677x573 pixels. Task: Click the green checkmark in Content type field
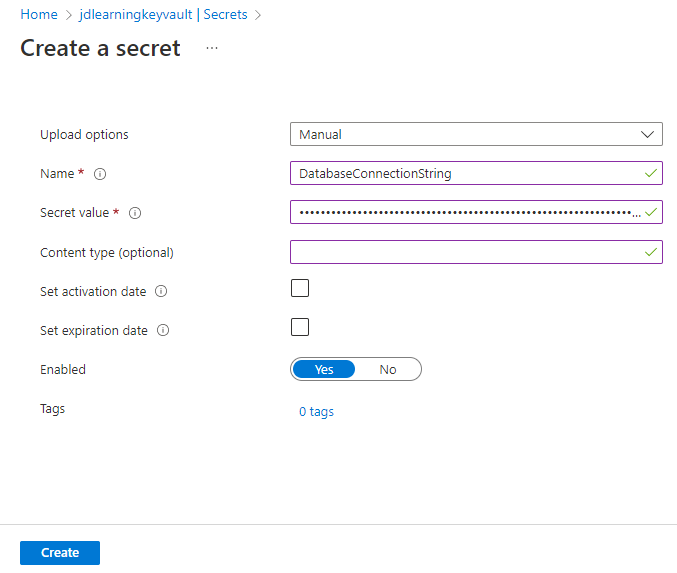[651, 252]
